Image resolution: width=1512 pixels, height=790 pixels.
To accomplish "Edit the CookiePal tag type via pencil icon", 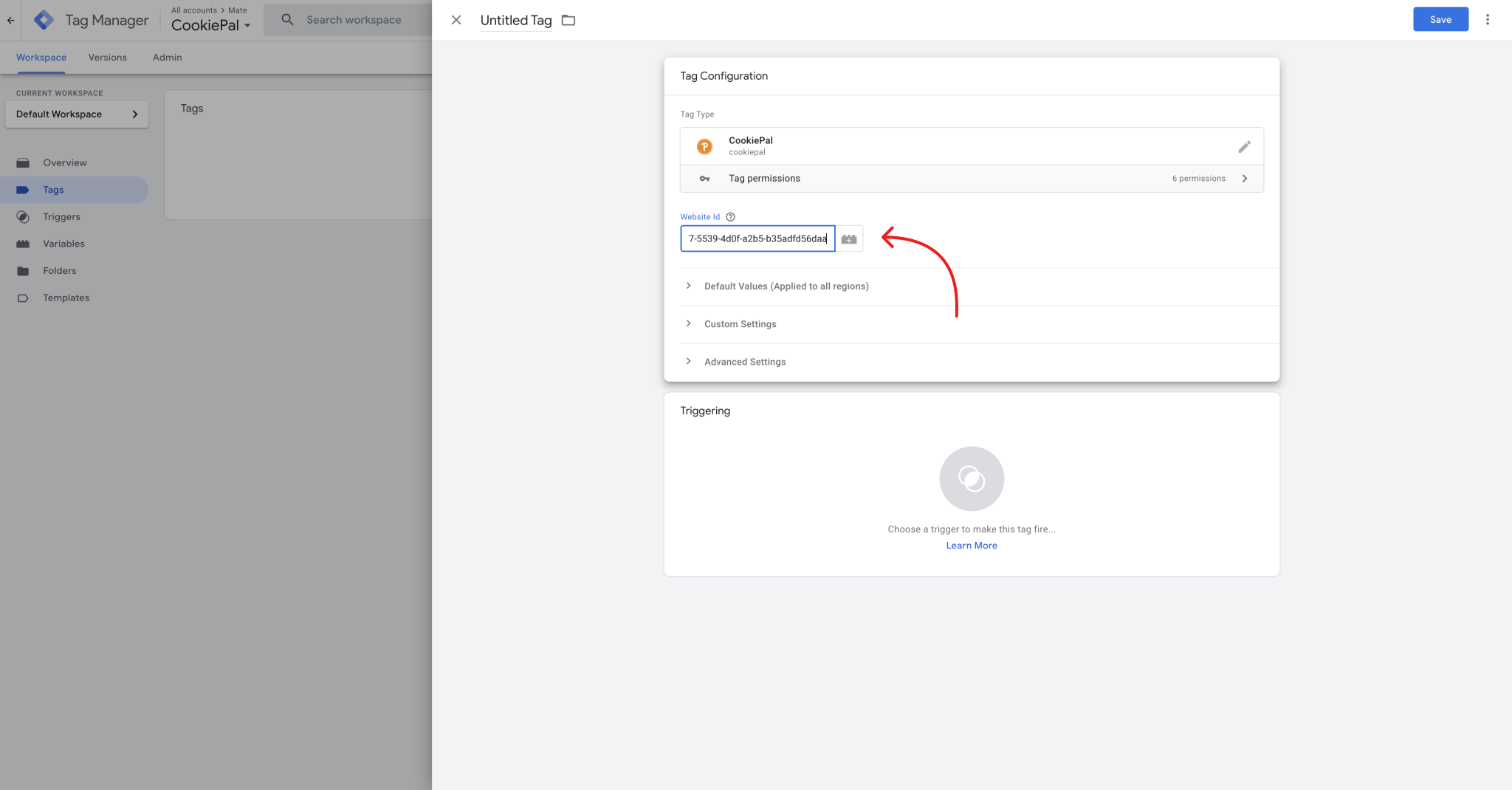I will click(x=1244, y=146).
